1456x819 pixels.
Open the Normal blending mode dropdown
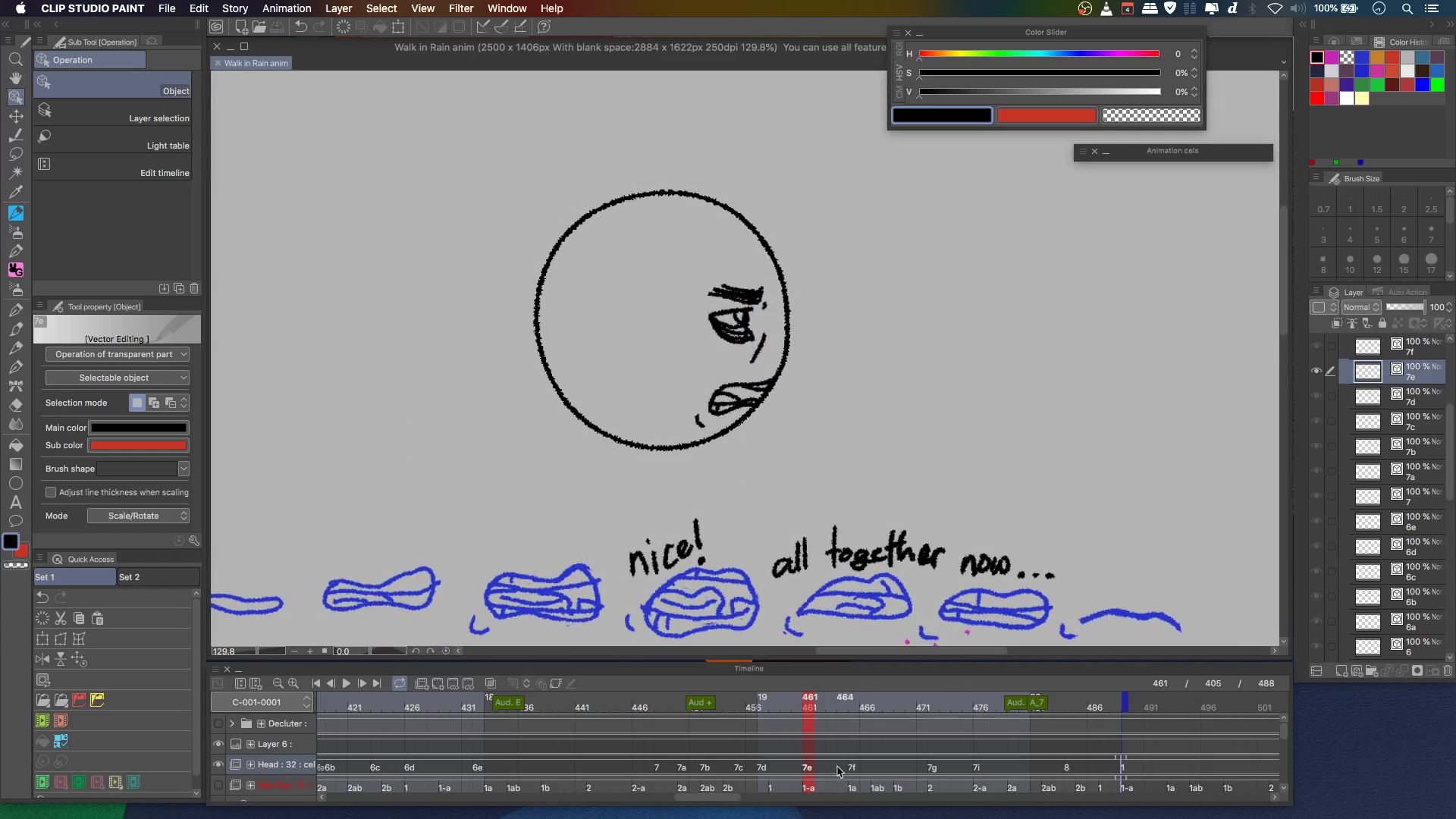[x=1360, y=307]
